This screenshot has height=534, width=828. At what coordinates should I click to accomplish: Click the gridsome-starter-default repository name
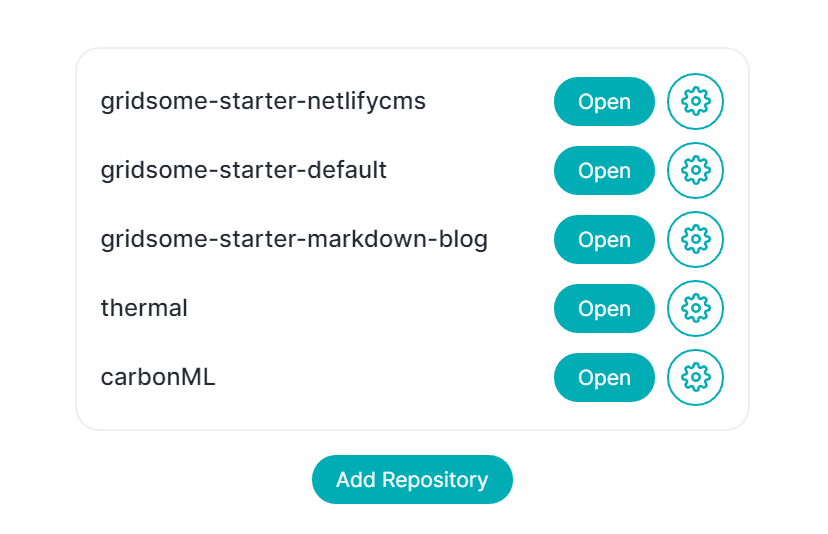[x=243, y=170]
